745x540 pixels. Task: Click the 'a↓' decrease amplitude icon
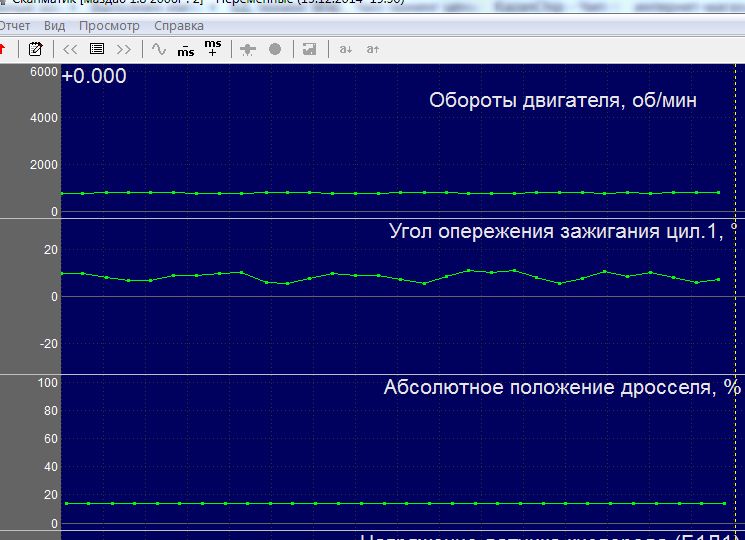pos(345,49)
